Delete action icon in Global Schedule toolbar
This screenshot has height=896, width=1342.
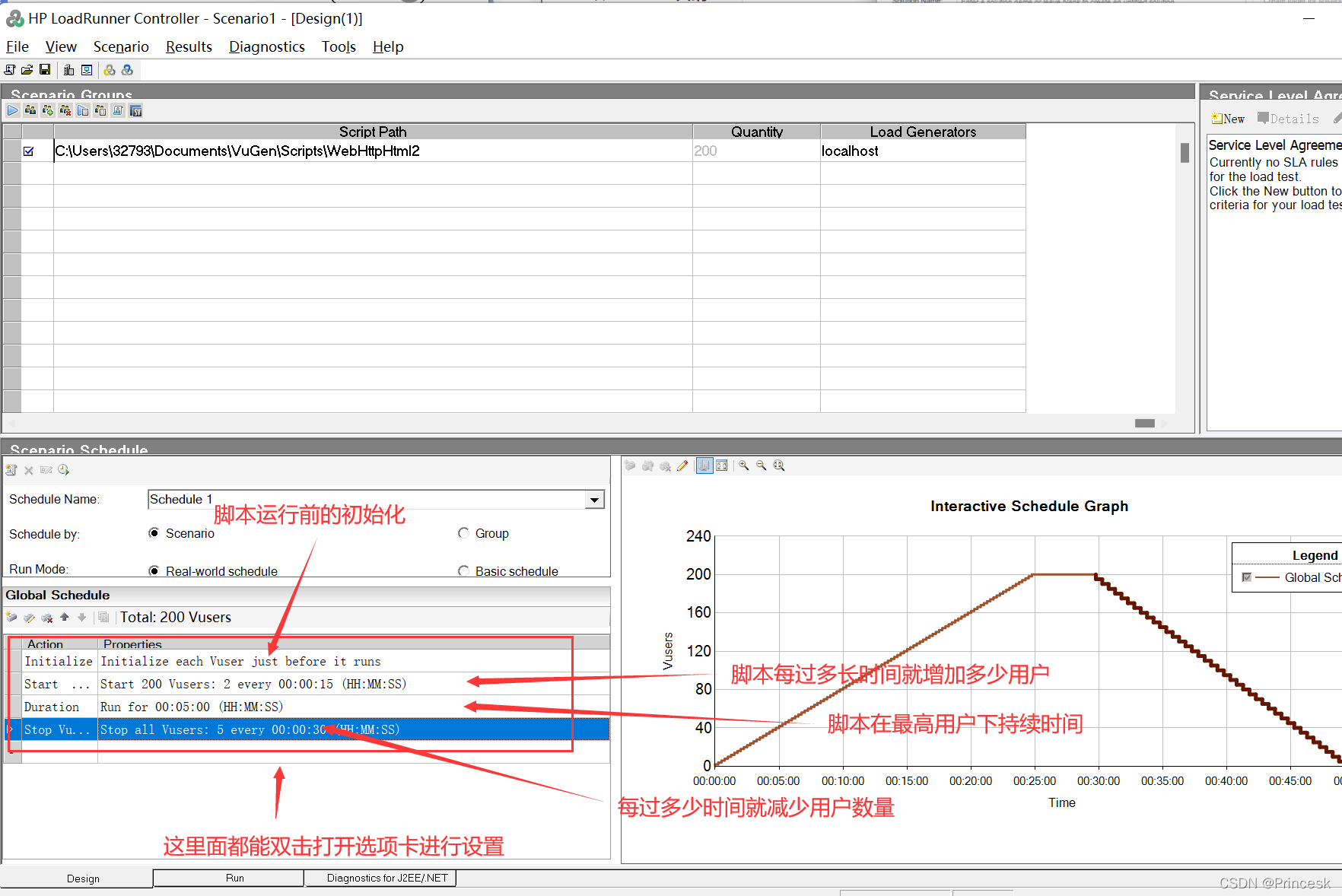click(x=47, y=617)
